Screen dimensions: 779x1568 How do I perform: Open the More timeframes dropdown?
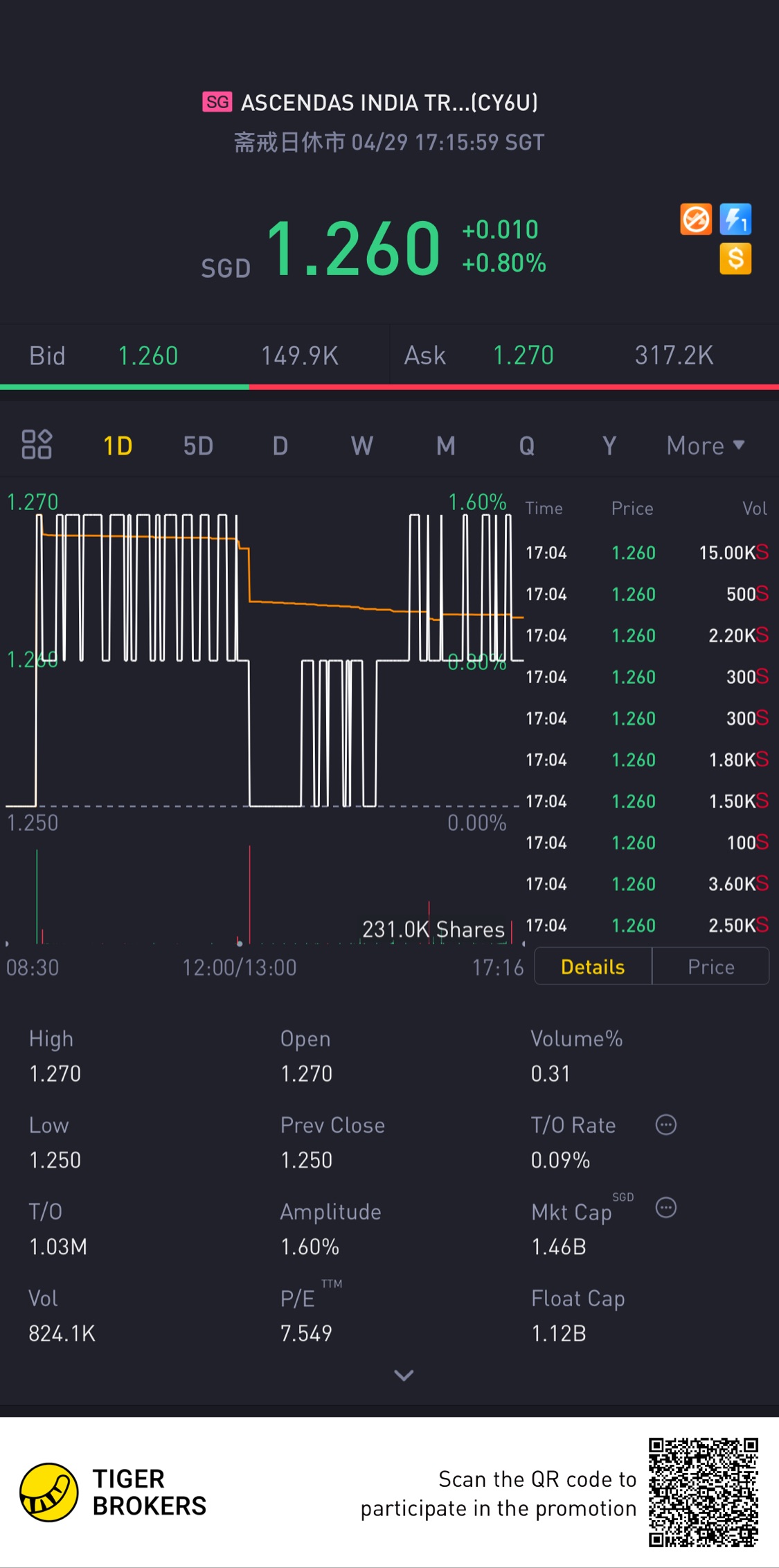pyautogui.click(x=705, y=446)
